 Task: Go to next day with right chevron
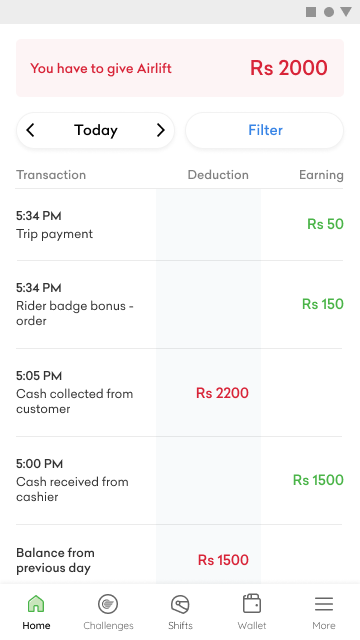coord(161,130)
